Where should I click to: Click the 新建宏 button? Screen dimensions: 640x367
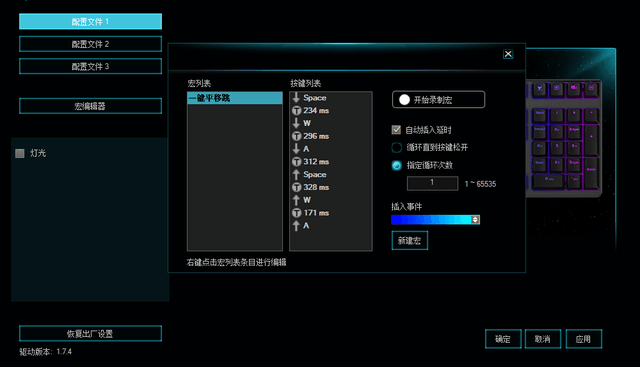click(409, 240)
